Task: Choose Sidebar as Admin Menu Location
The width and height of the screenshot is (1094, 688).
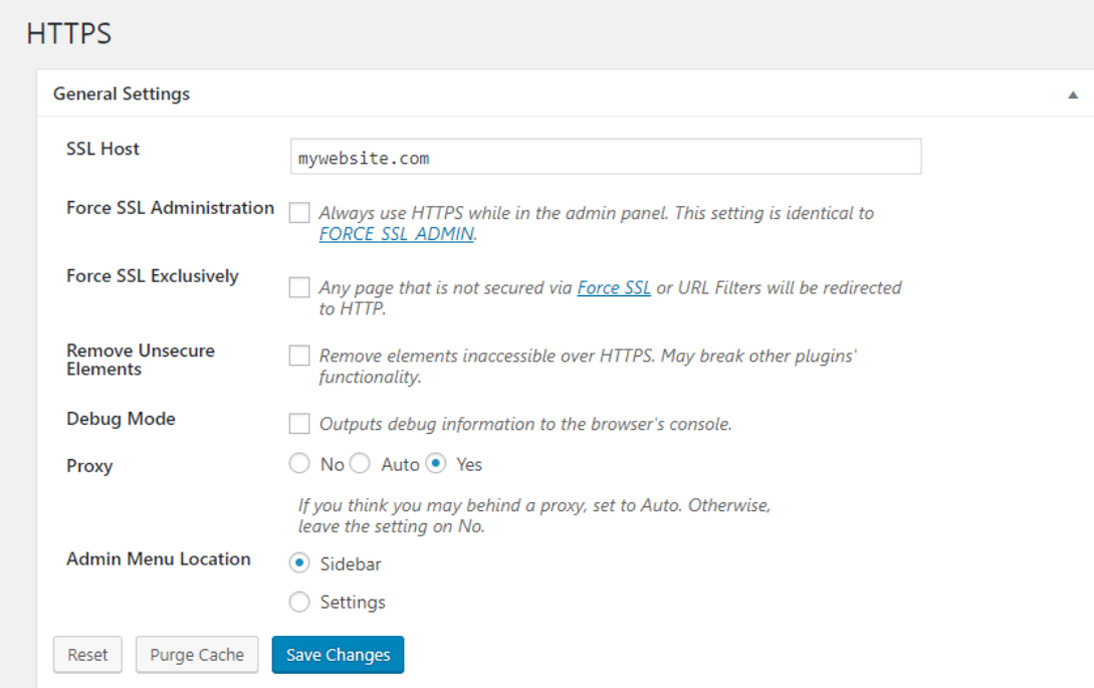Action: tap(299, 563)
